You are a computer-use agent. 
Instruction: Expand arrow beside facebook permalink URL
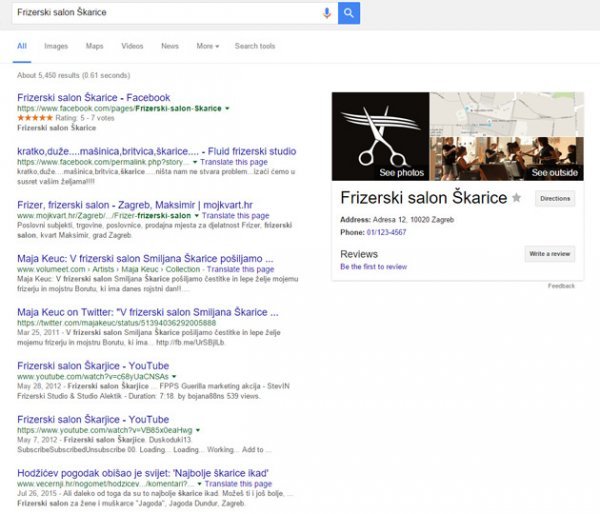pos(195,162)
